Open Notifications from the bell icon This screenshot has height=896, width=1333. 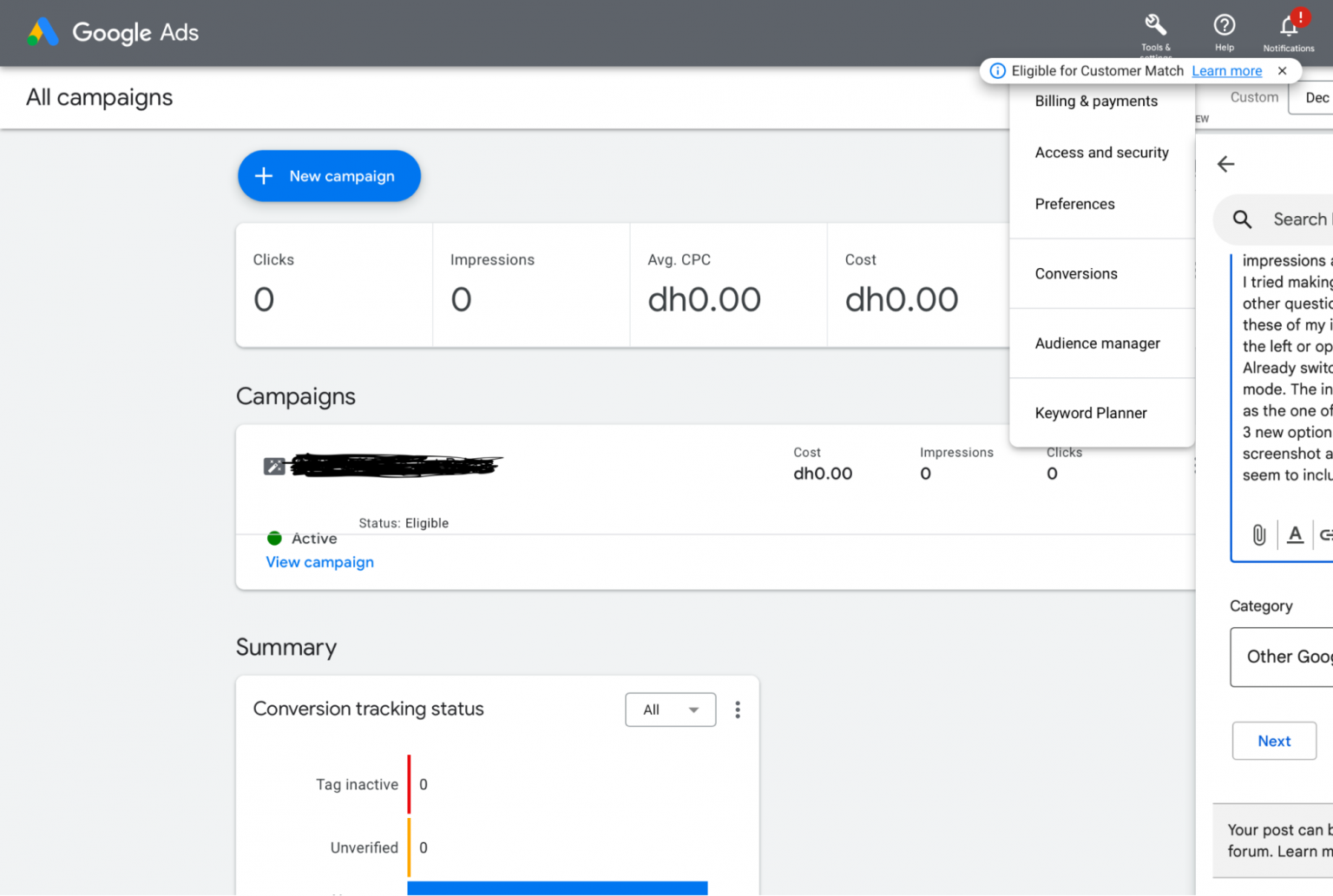click(x=1288, y=26)
